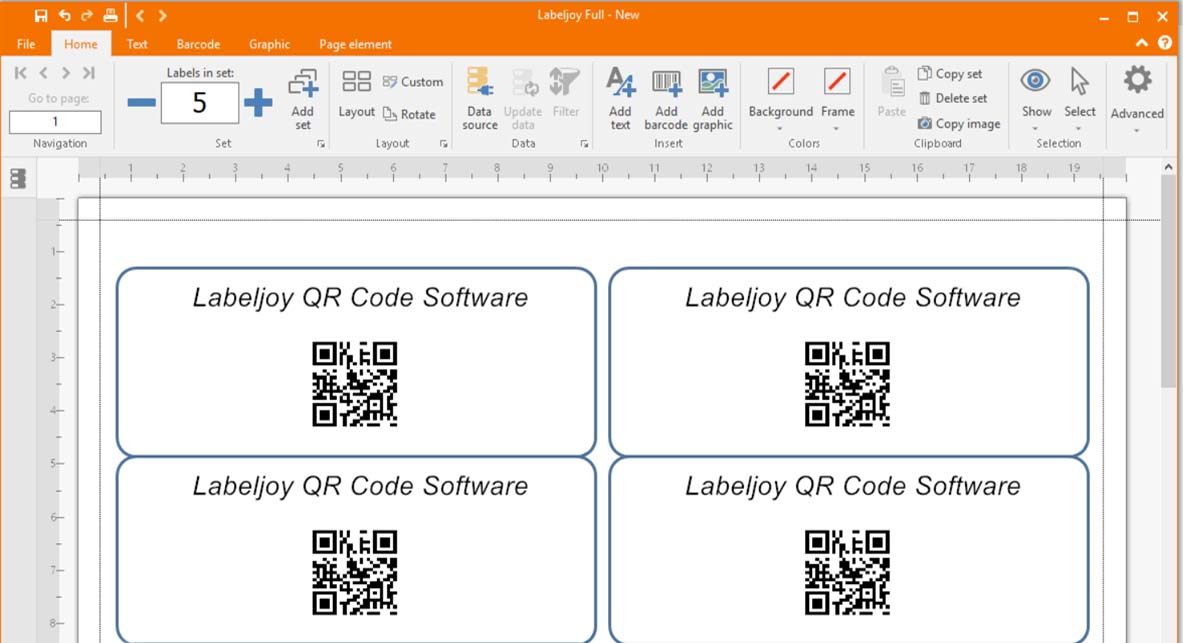The height and width of the screenshot is (643, 1183).
Task: Add barcode to the label
Action: click(x=665, y=99)
